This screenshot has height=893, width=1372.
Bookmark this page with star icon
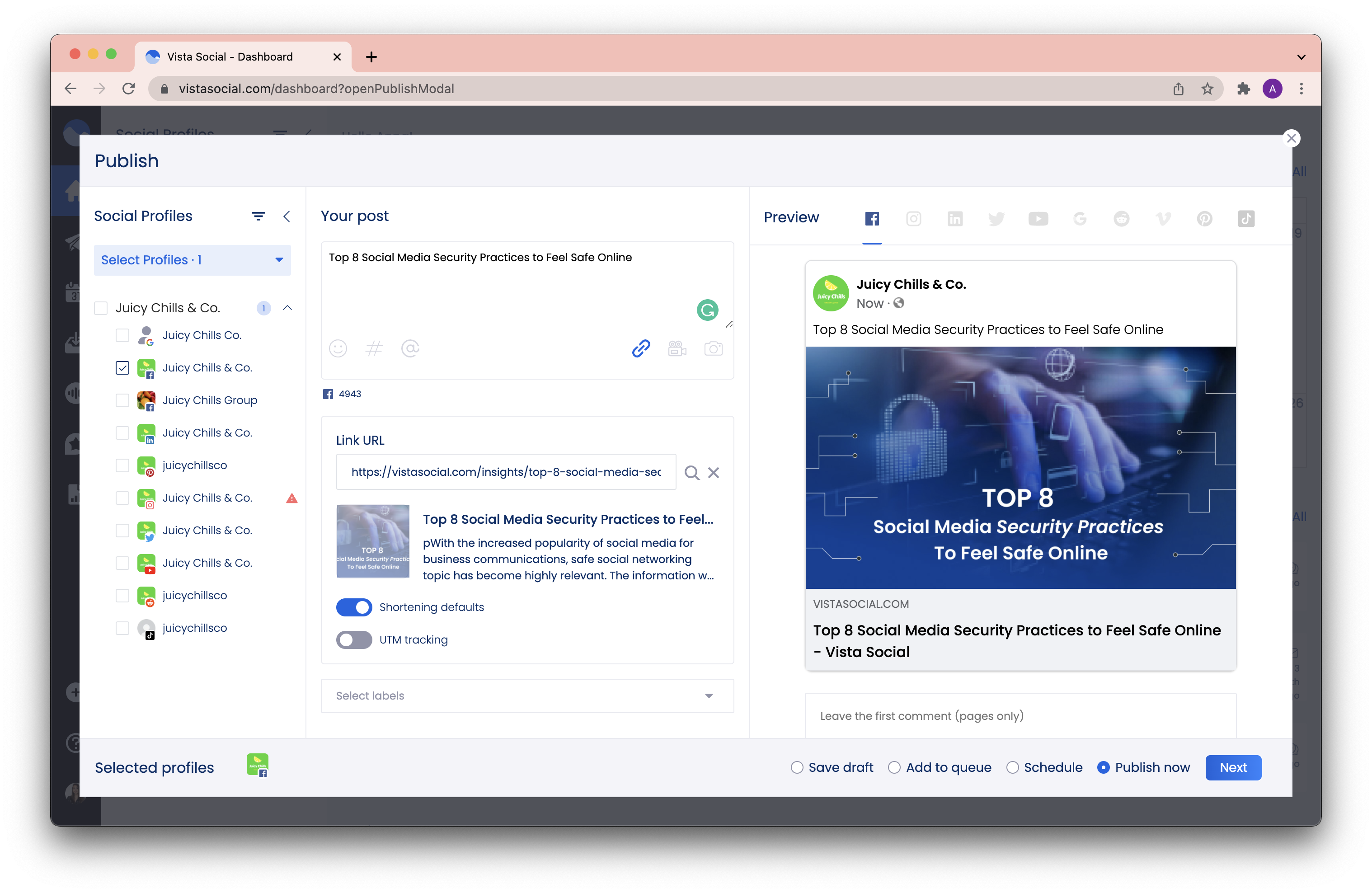[x=1207, y=89]
